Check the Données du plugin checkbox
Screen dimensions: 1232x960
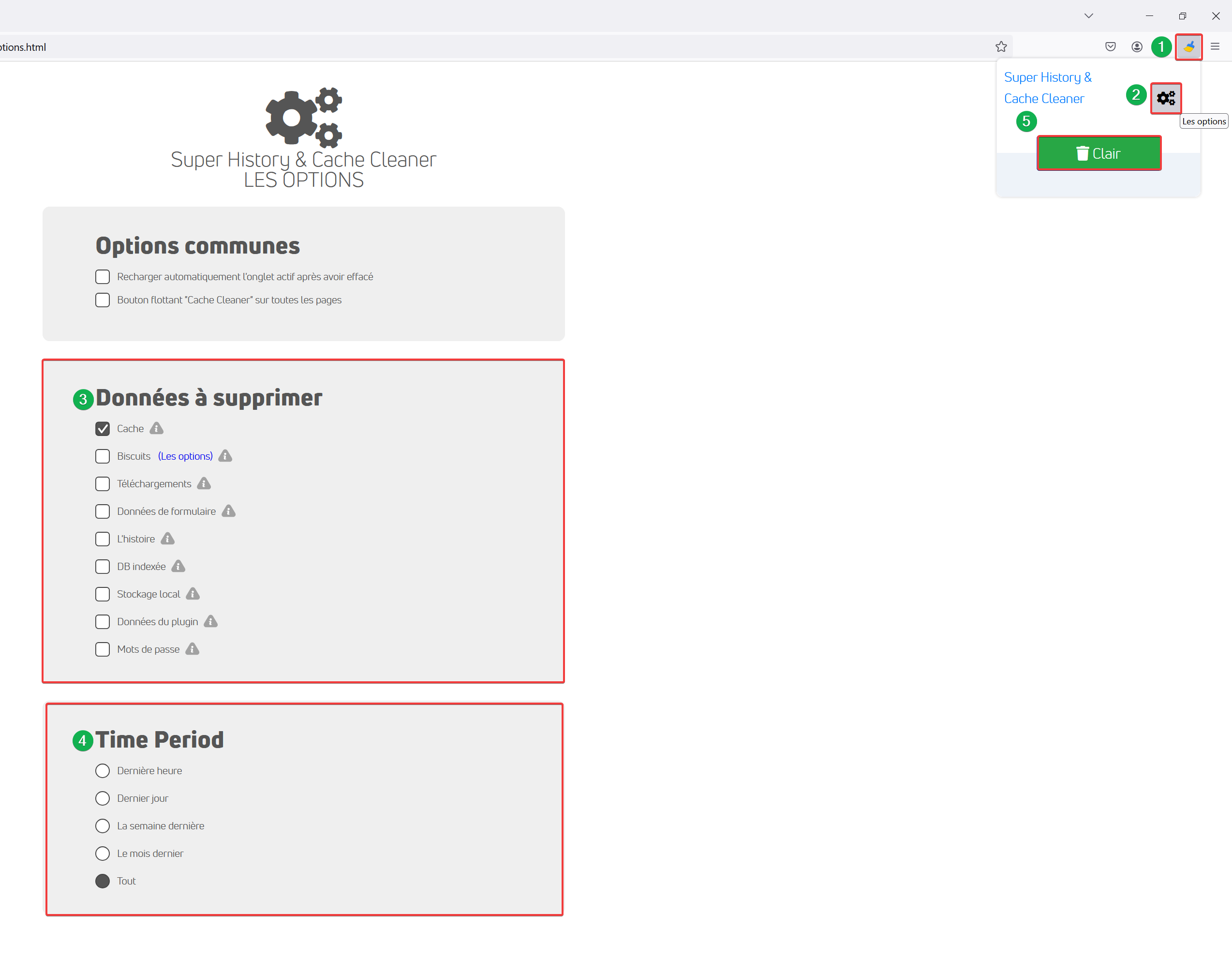click(x=102, y=621)
